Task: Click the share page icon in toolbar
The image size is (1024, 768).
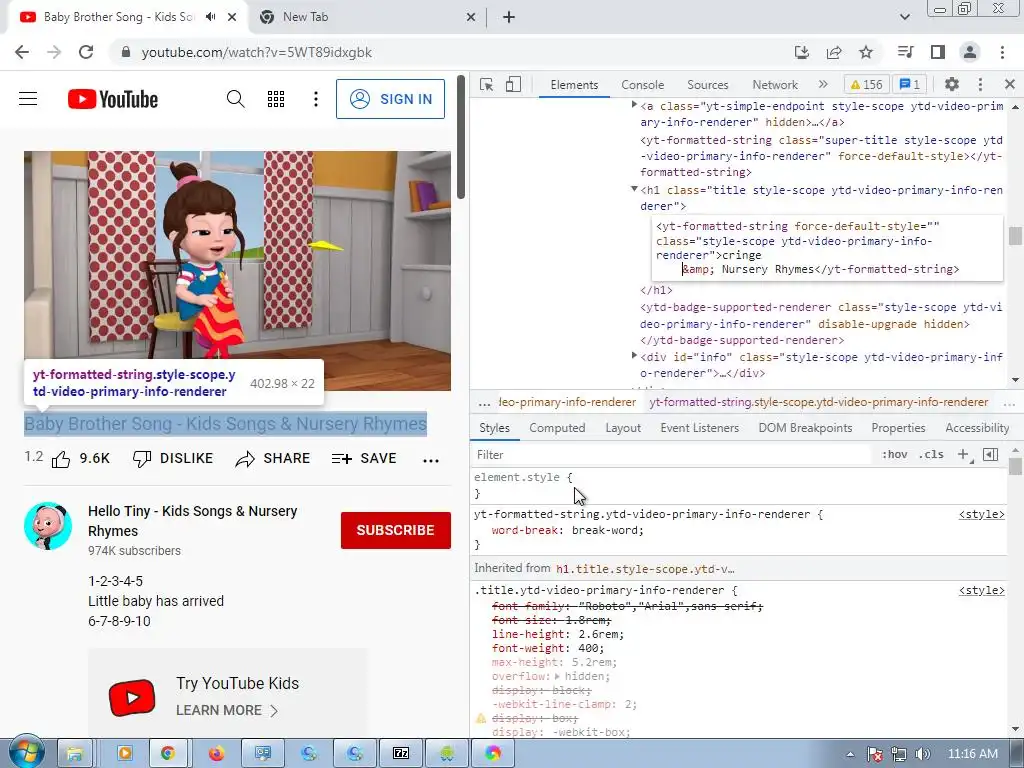Action: (834, 52)
